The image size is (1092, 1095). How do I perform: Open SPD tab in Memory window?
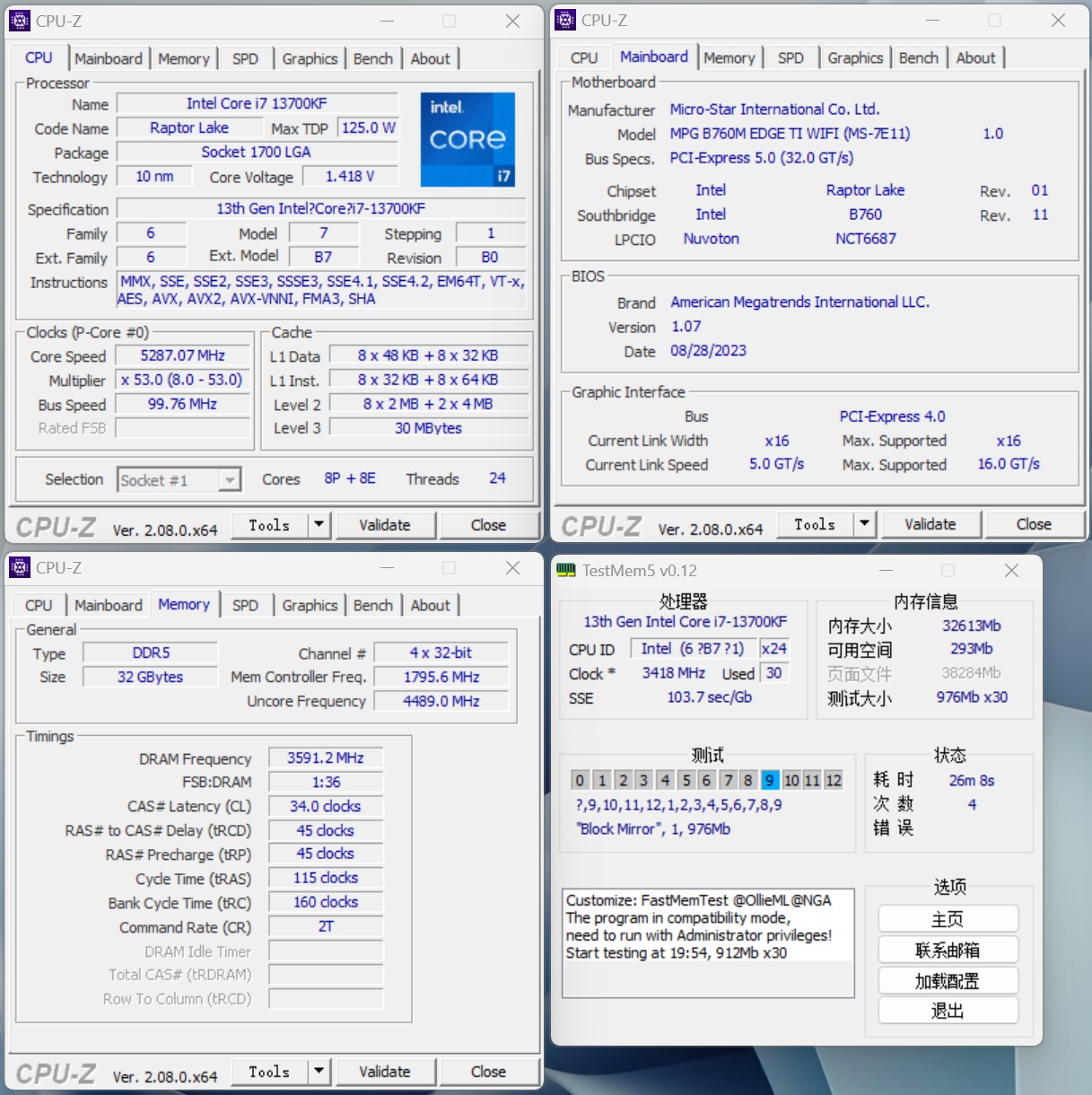pos(245,605)
